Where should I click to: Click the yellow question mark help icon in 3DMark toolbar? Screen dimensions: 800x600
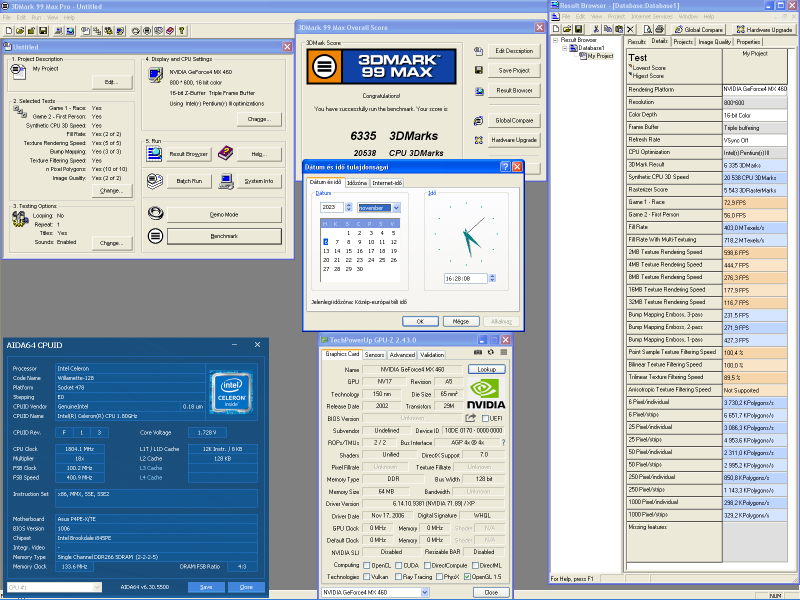tap(181, 31)
